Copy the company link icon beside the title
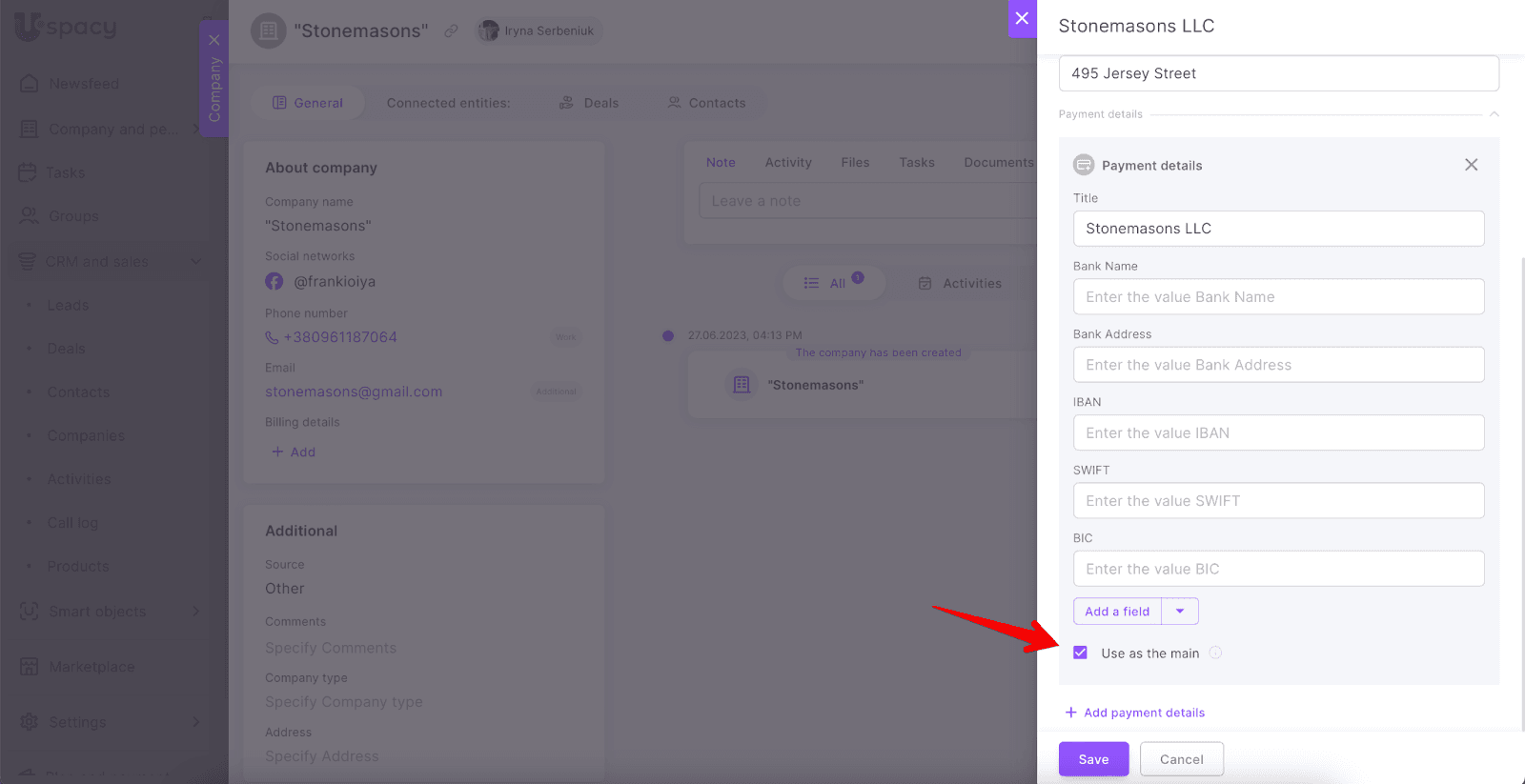 click(451, 30)
